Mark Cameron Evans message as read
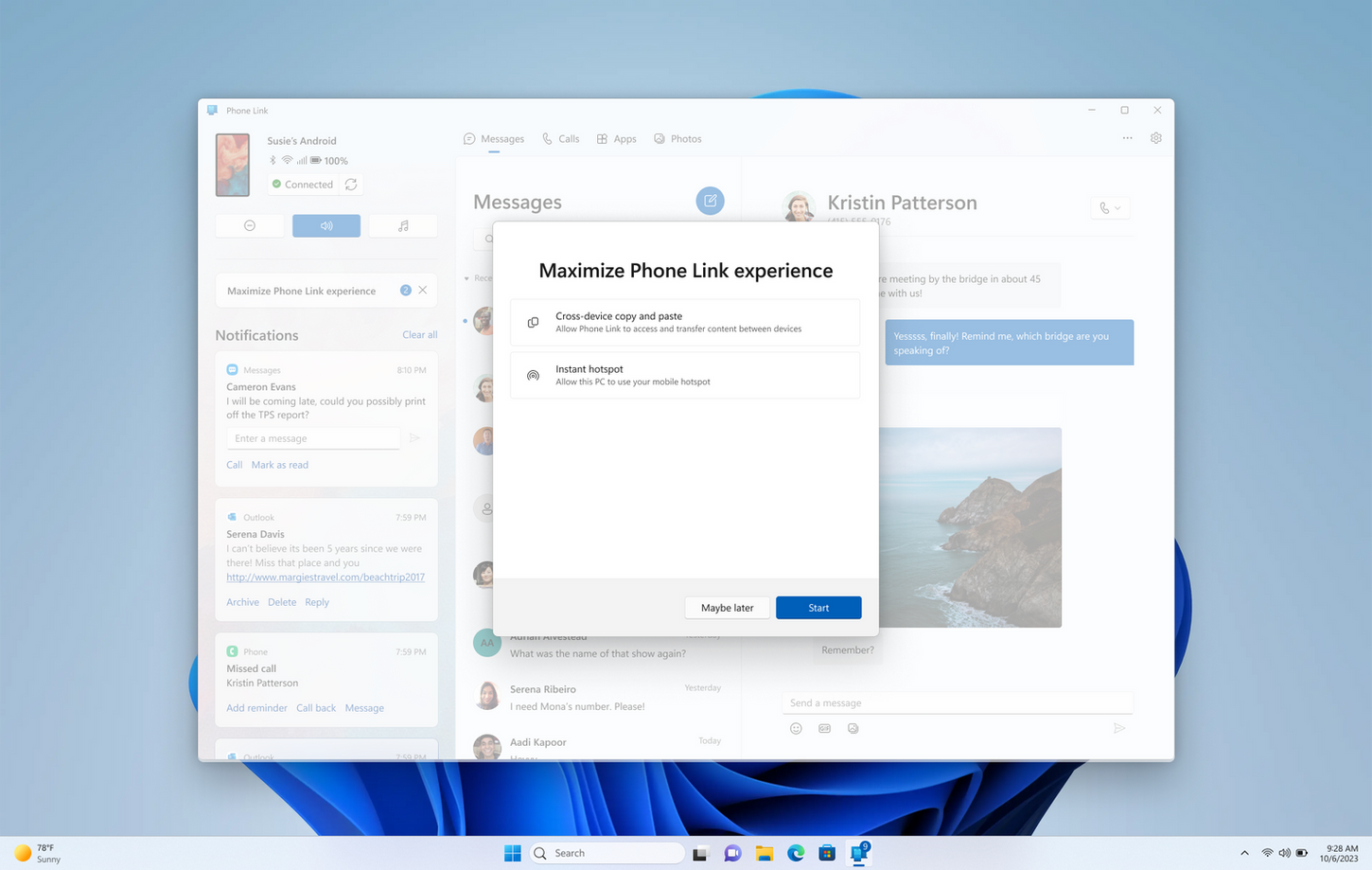The image size is (1372, 870). (280, 465)
